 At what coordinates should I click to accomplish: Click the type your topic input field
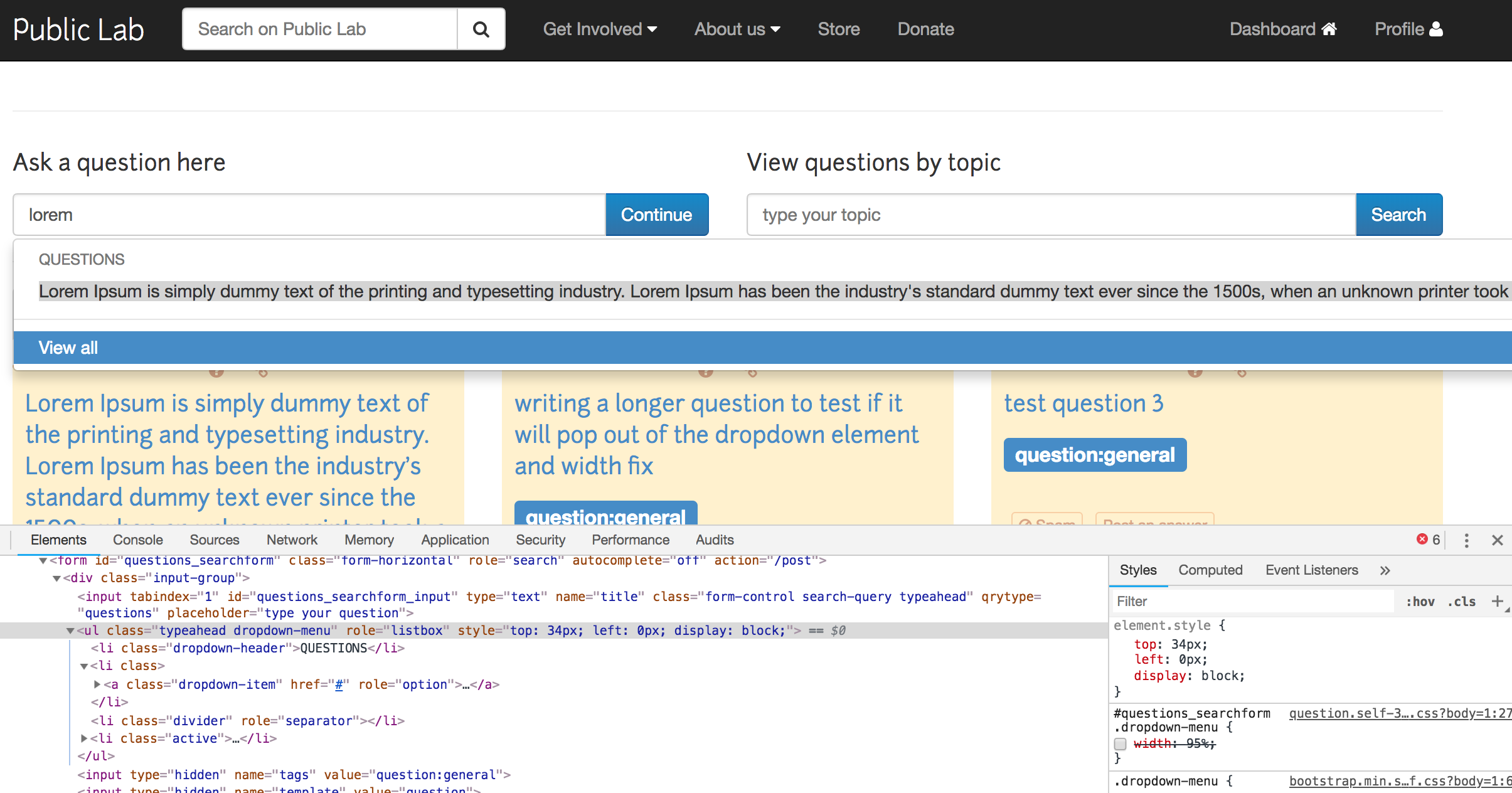click(x=1051, y=215)
